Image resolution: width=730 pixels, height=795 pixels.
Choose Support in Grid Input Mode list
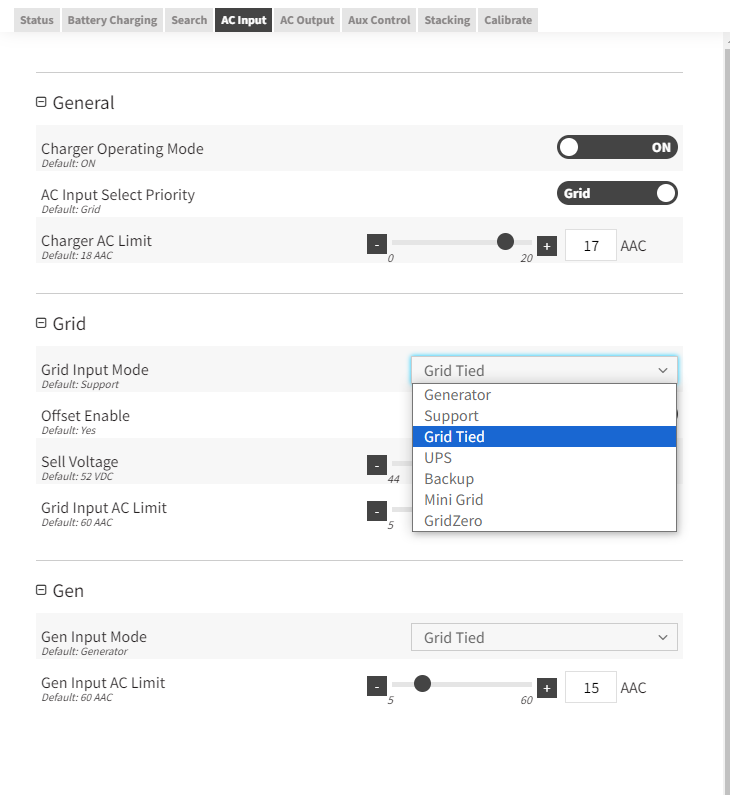coord(544,416)
